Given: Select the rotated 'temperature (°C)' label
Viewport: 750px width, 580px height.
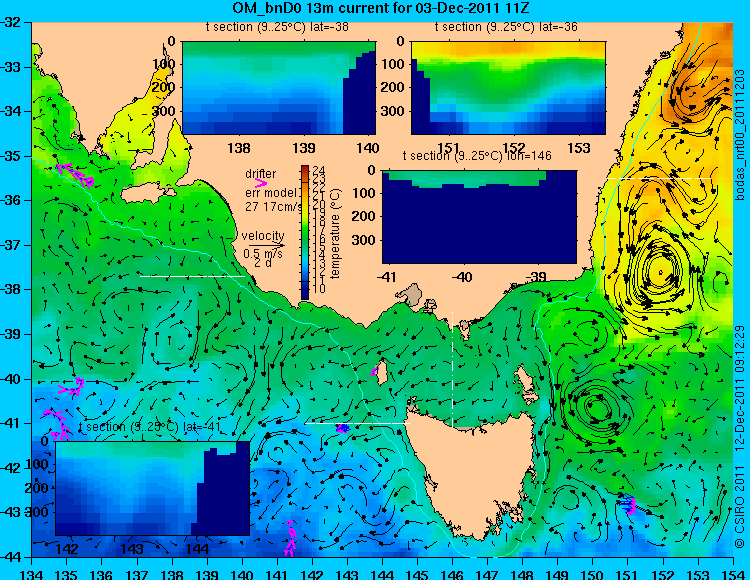Looking at the screenshot, I should (335, 233).
